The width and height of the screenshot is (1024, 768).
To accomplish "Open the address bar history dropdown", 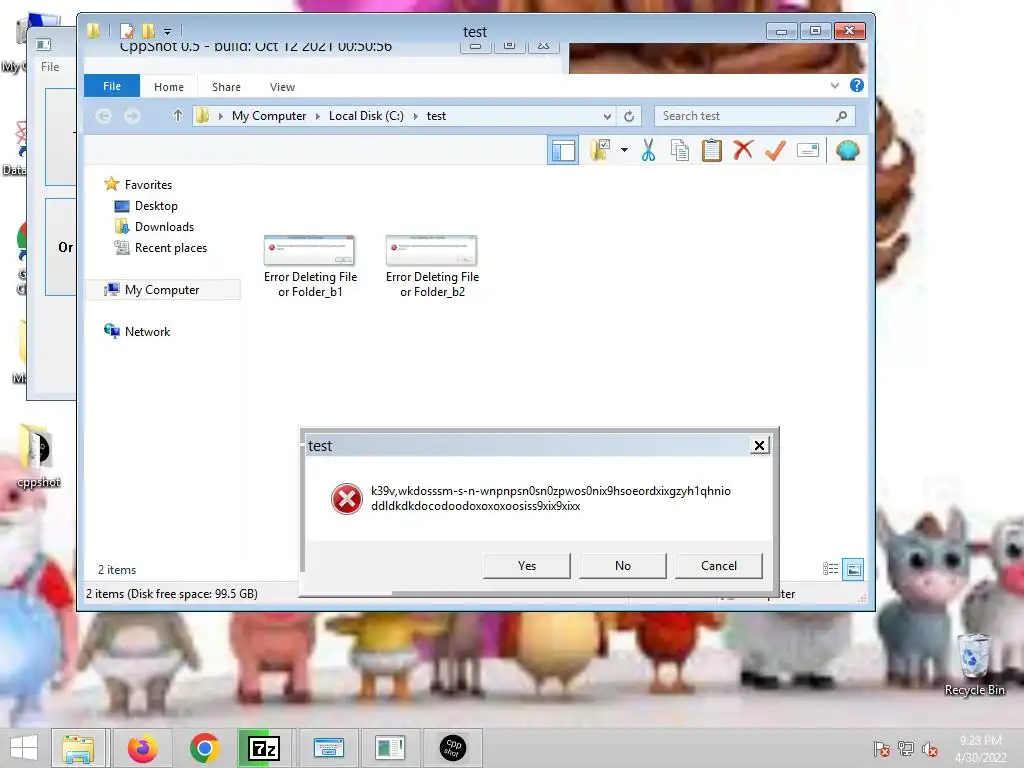I will (607, 116).
